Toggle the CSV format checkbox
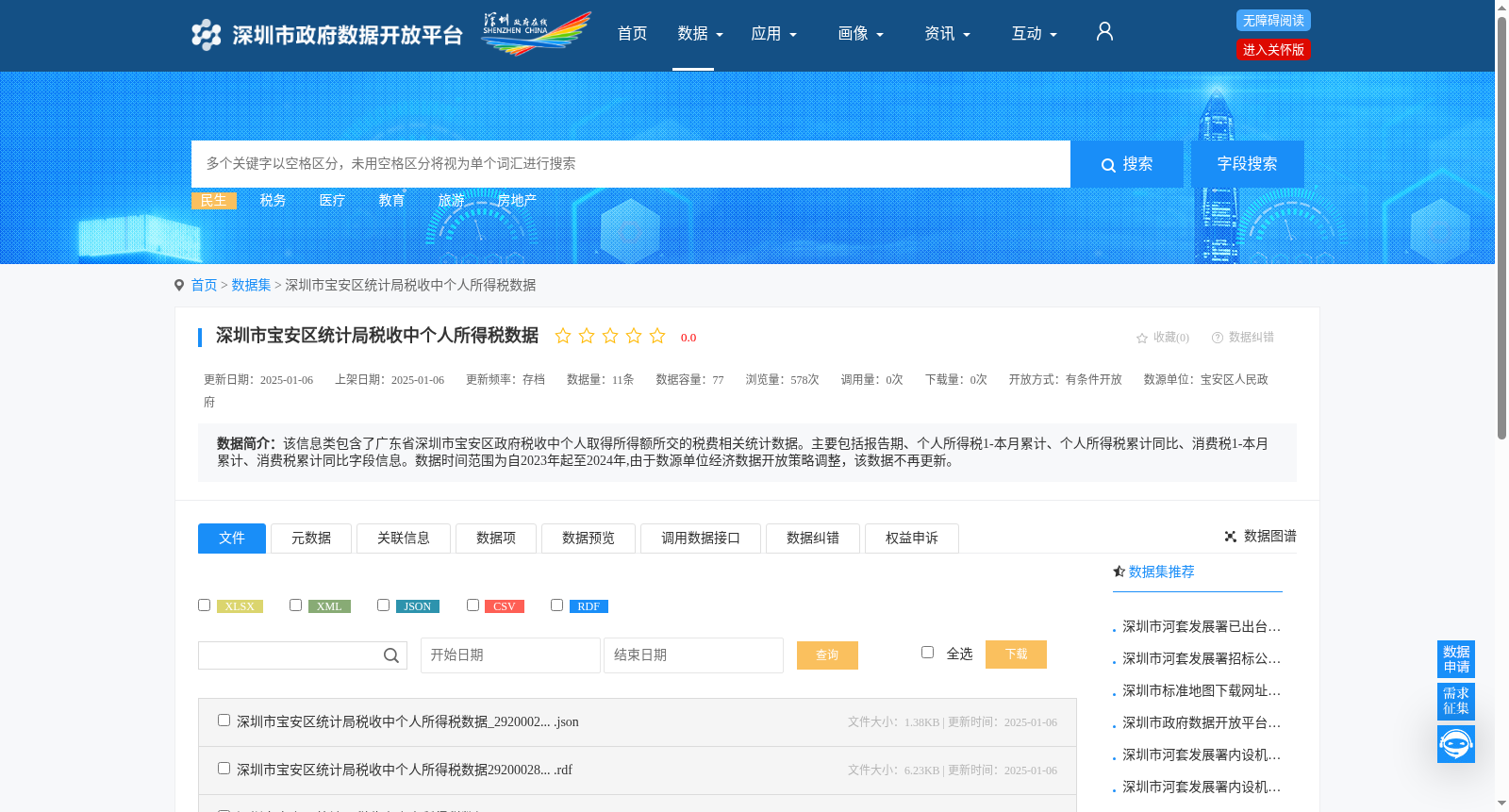The image size is (1509, 812). (x=473, y=605)
